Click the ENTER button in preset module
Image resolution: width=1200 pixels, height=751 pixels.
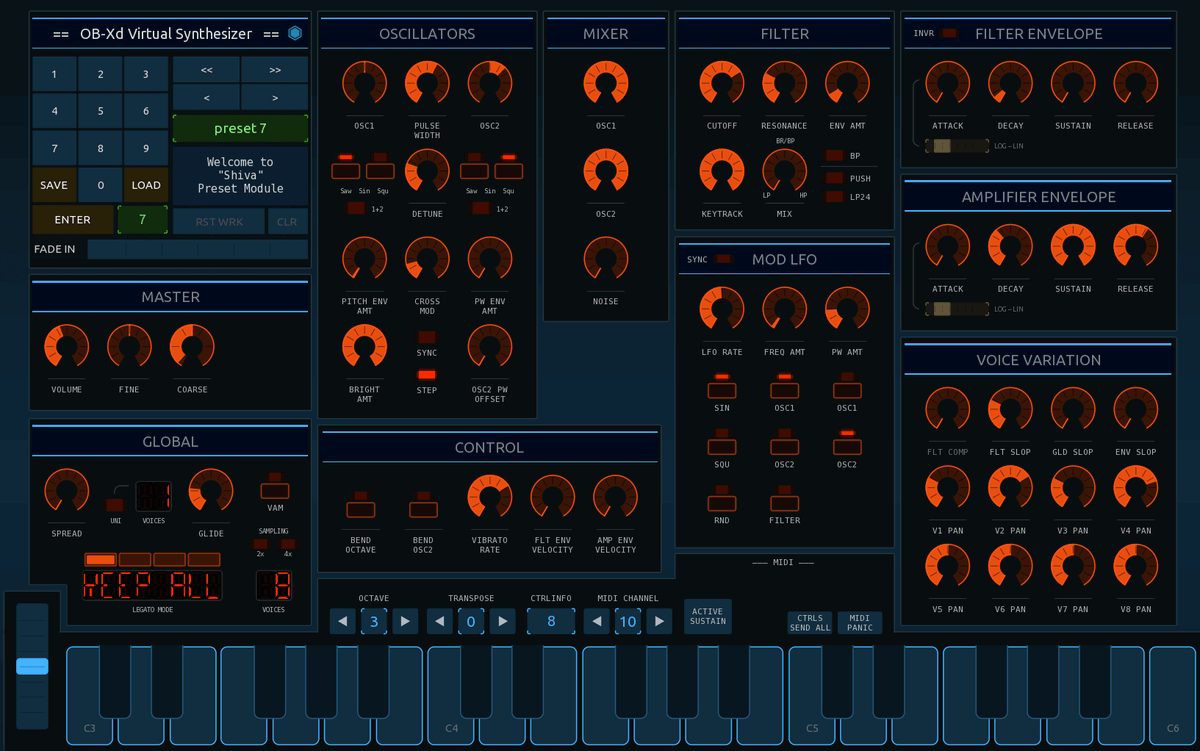[73, 220]
